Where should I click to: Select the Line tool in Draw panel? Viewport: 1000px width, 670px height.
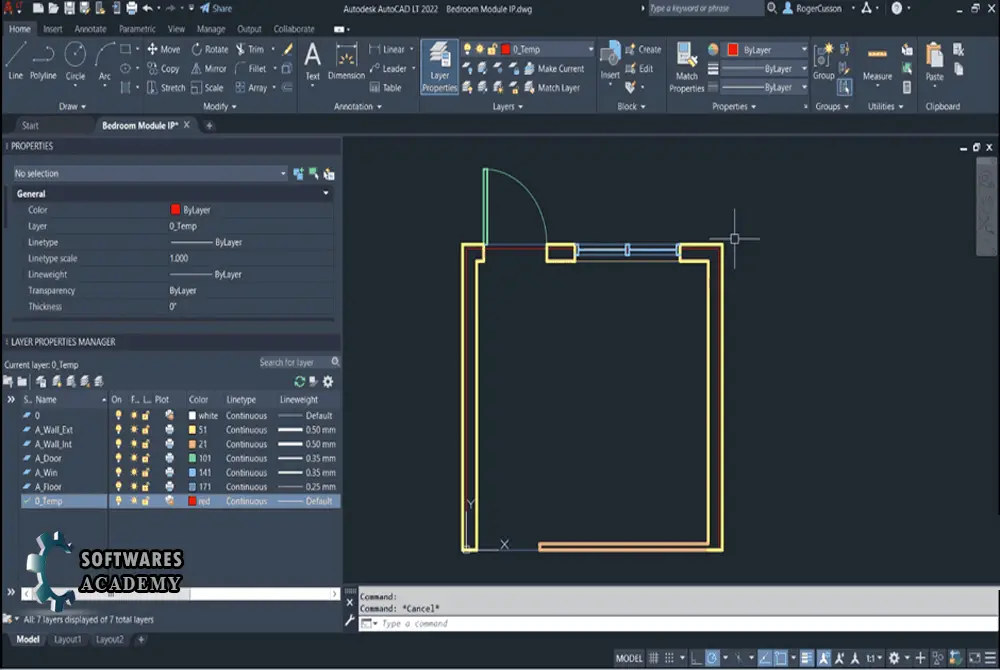click(15, 61)
